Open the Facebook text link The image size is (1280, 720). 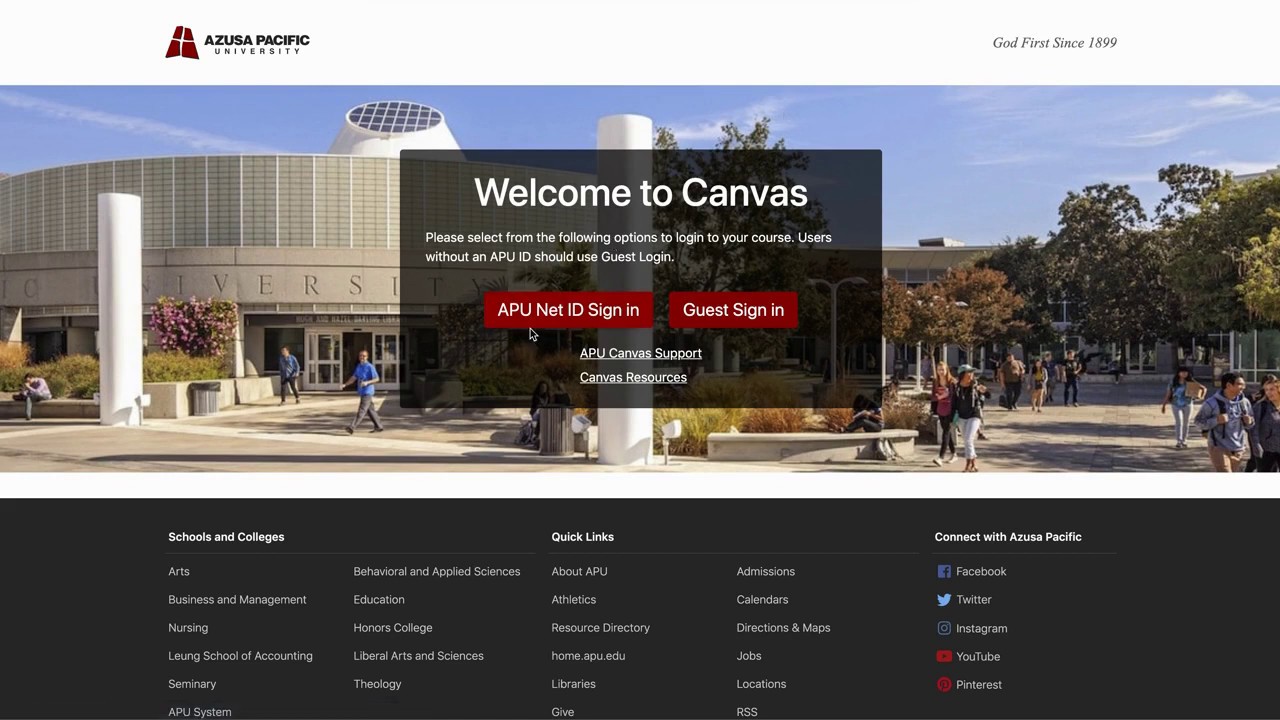981,571
